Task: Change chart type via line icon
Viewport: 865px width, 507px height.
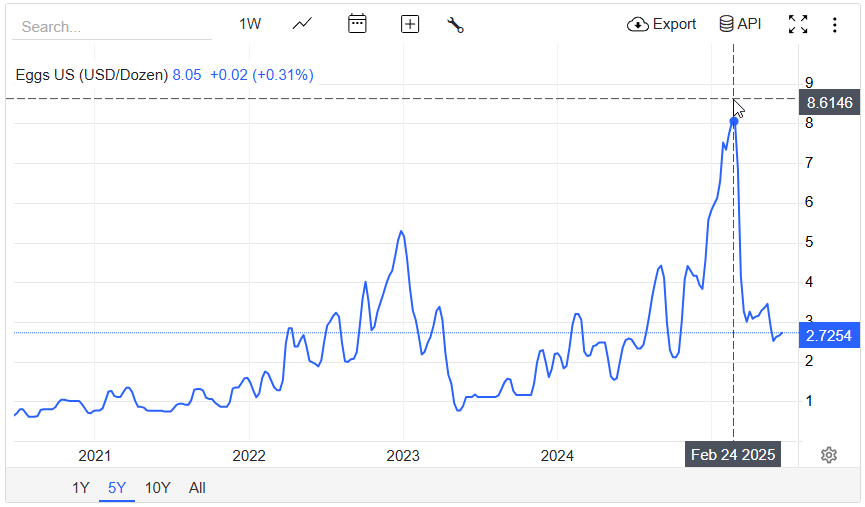Action: [x=302, y=24]
